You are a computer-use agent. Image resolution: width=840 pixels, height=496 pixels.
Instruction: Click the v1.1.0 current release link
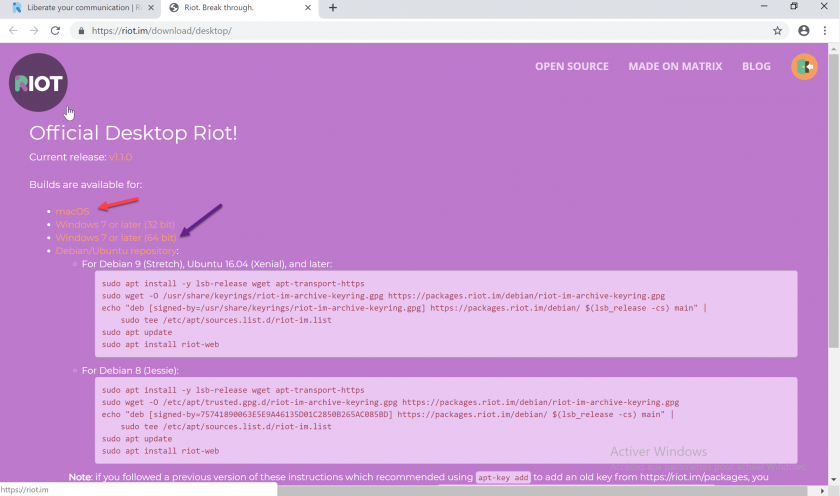pyautogui.click(x=121, y=157)
